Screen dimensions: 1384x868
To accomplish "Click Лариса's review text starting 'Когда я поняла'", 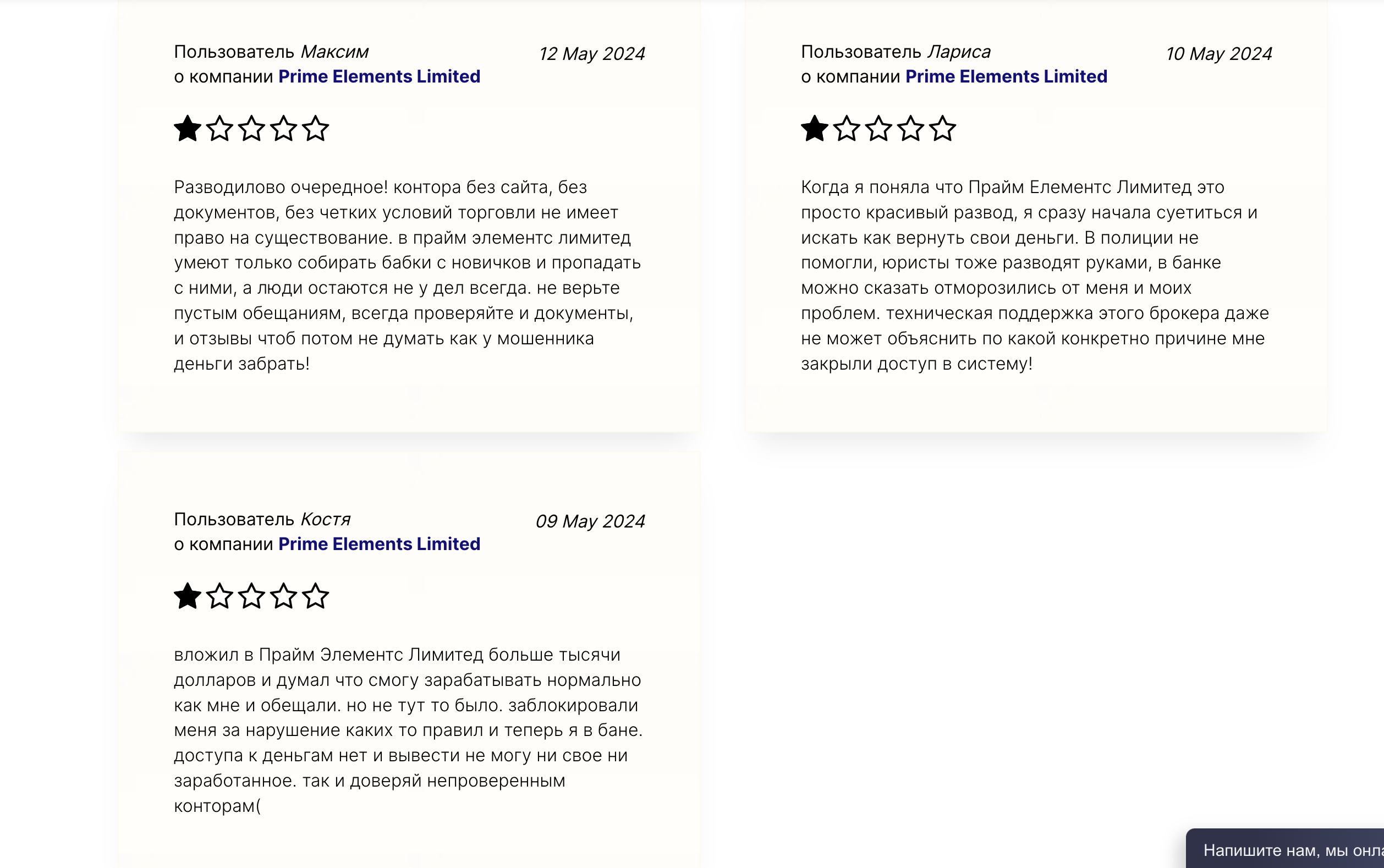I will tap(1035, 275).
